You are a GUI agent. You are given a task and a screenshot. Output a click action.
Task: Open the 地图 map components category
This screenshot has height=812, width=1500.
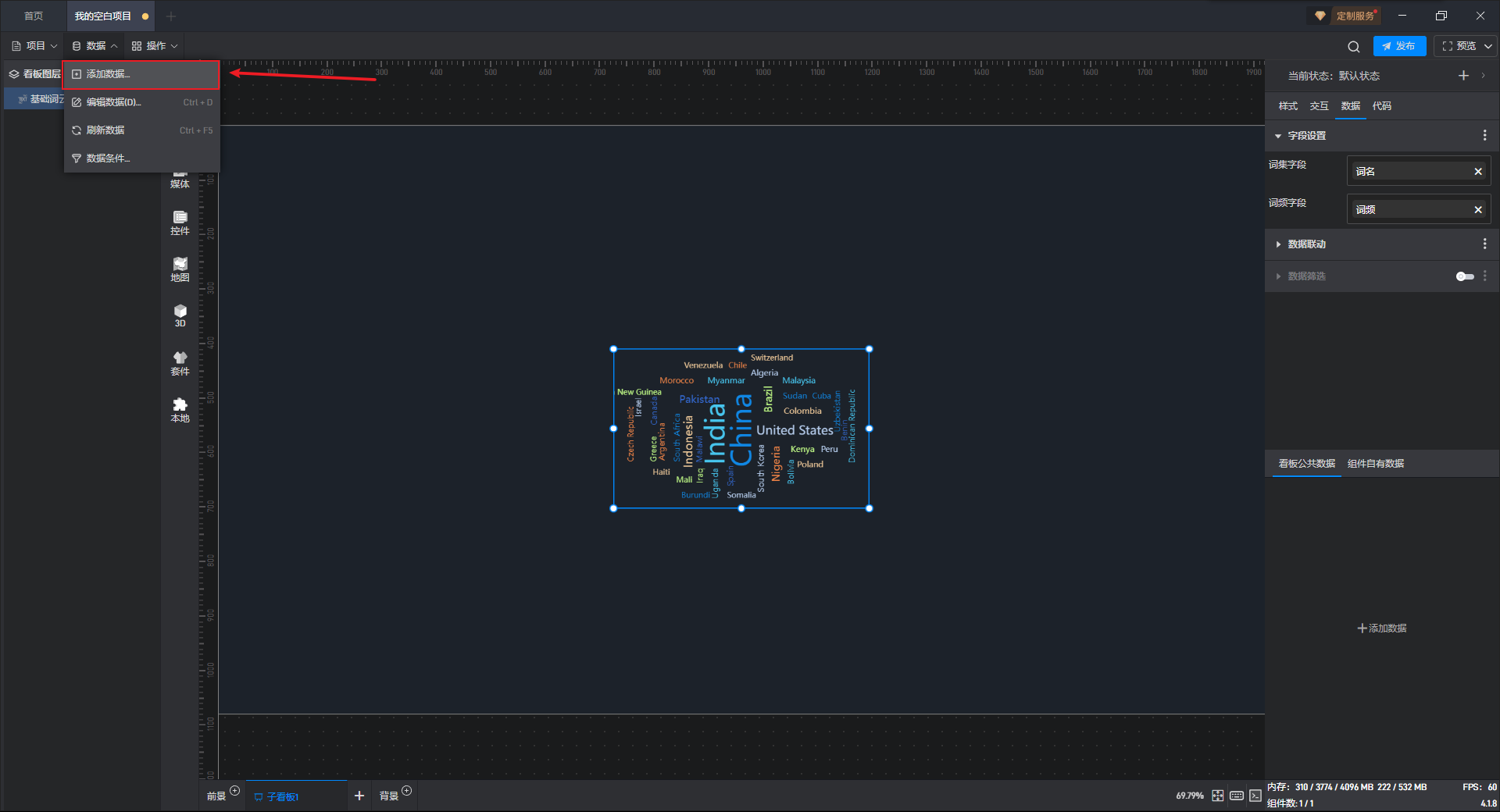pos(180,269)
